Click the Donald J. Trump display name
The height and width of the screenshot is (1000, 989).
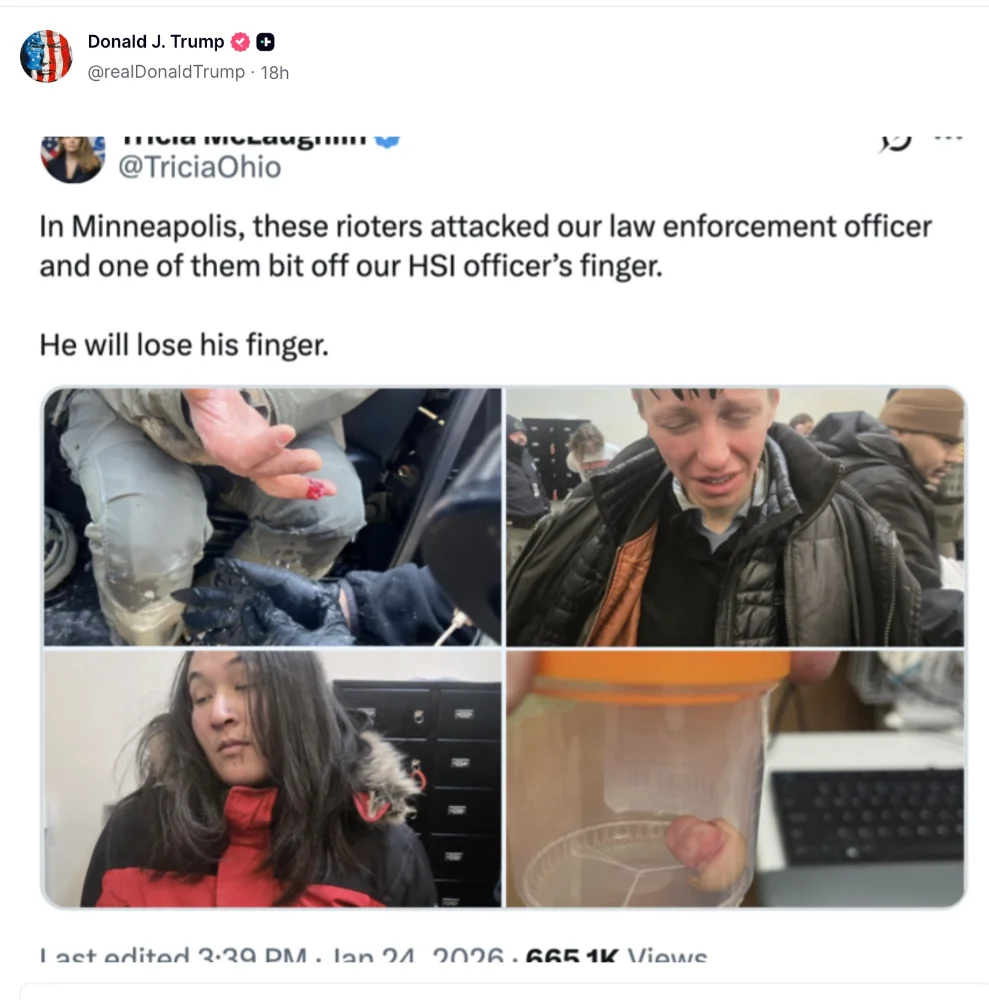point(156,41)
